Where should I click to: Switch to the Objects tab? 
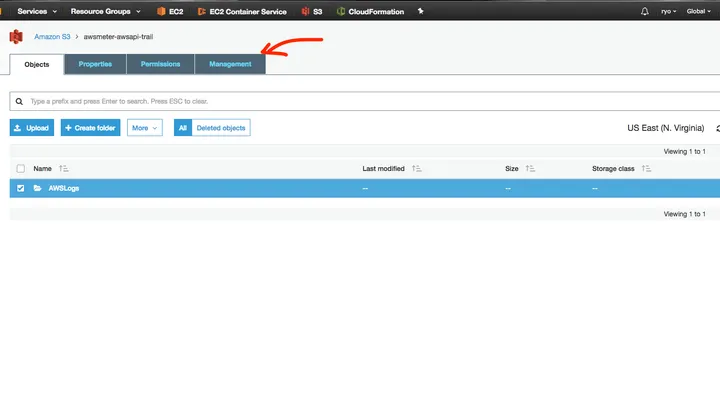click(37, 64)
